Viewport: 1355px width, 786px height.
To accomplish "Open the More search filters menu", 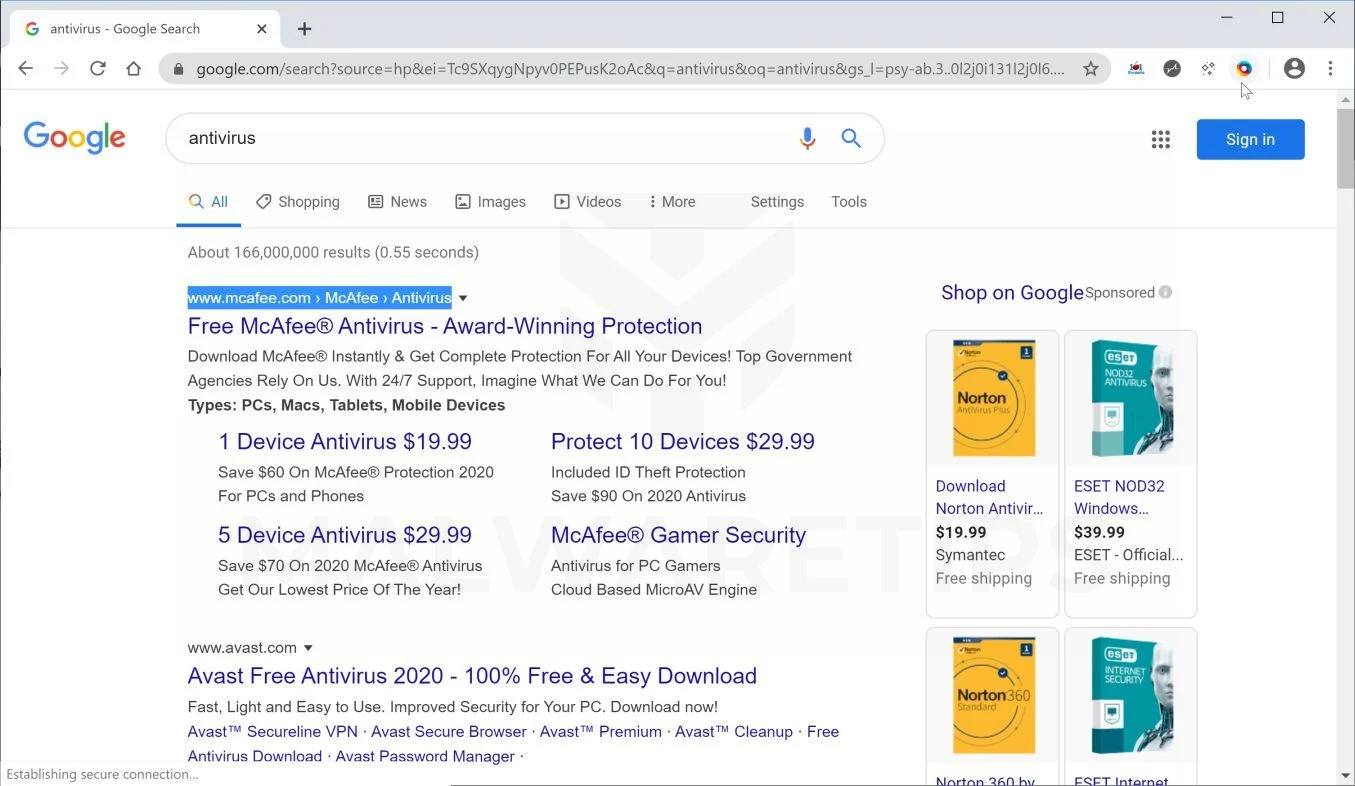I will coord(672,202).
